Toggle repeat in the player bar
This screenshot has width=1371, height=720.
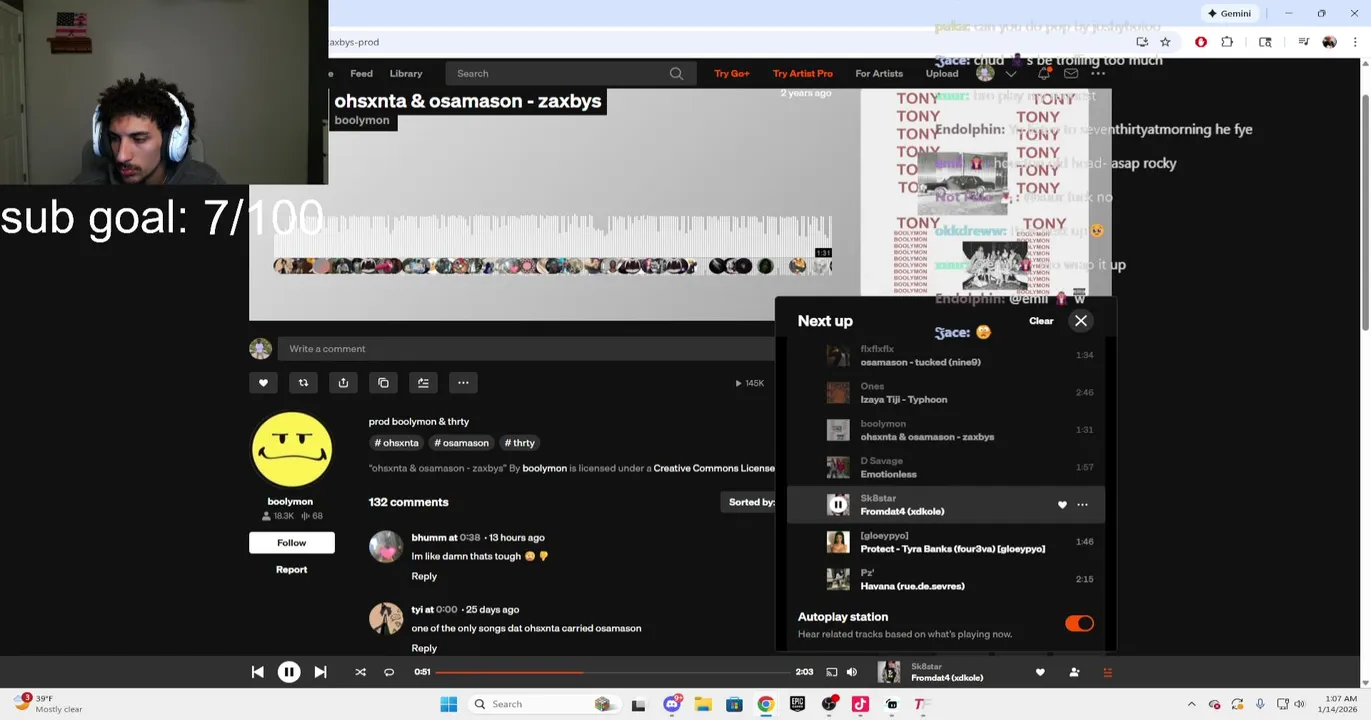coord(389,673)
